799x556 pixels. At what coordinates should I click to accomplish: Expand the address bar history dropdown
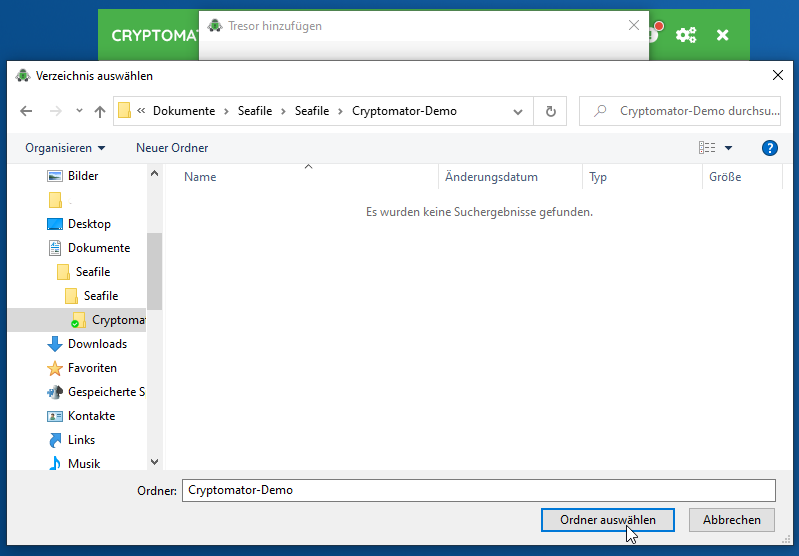(x=518, y=112)
